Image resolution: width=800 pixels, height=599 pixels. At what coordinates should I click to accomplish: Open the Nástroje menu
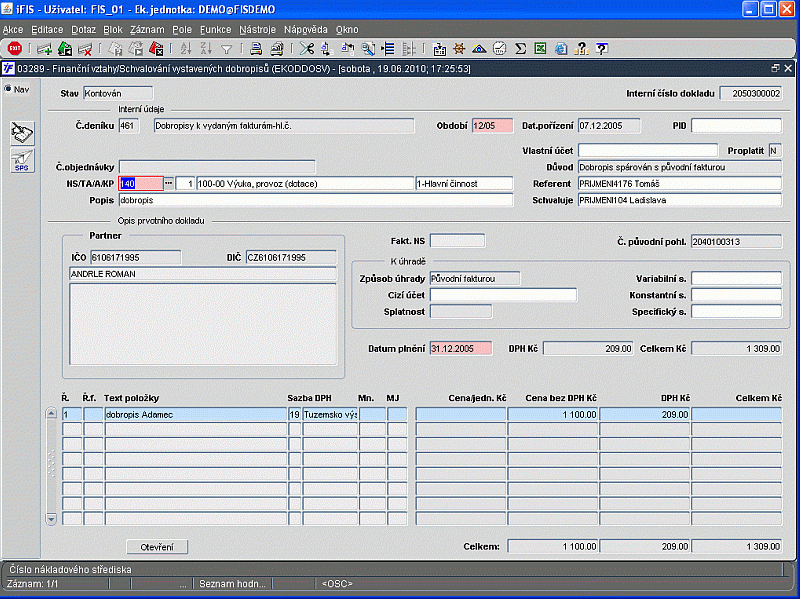[258, 30]
